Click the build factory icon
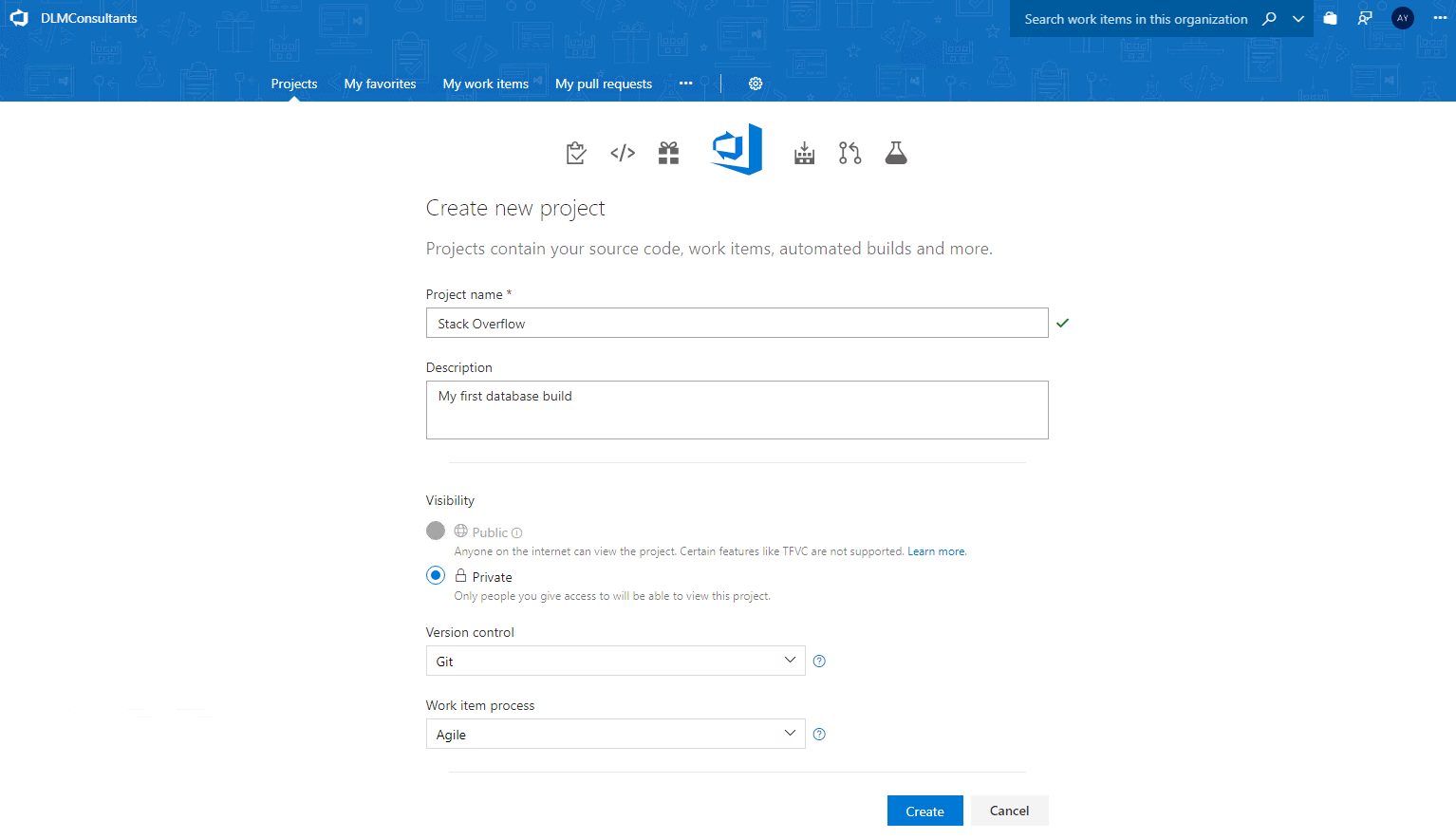 (805, 153)
